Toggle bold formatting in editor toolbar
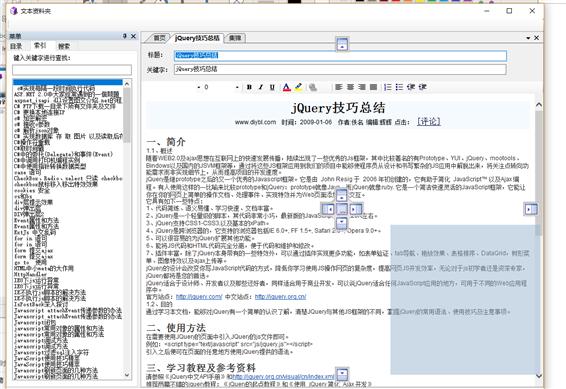The width and height of the screenshot is (566, 389). tap(249, 87)
